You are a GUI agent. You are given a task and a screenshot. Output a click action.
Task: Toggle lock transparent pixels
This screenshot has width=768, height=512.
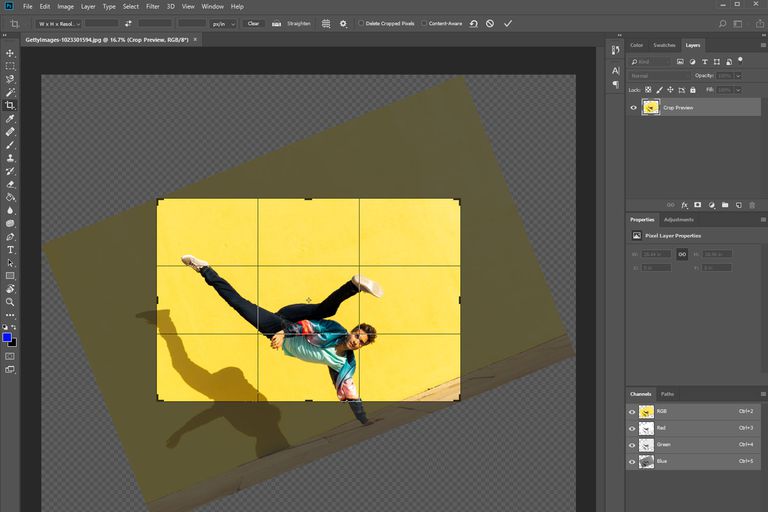point(648,90)
